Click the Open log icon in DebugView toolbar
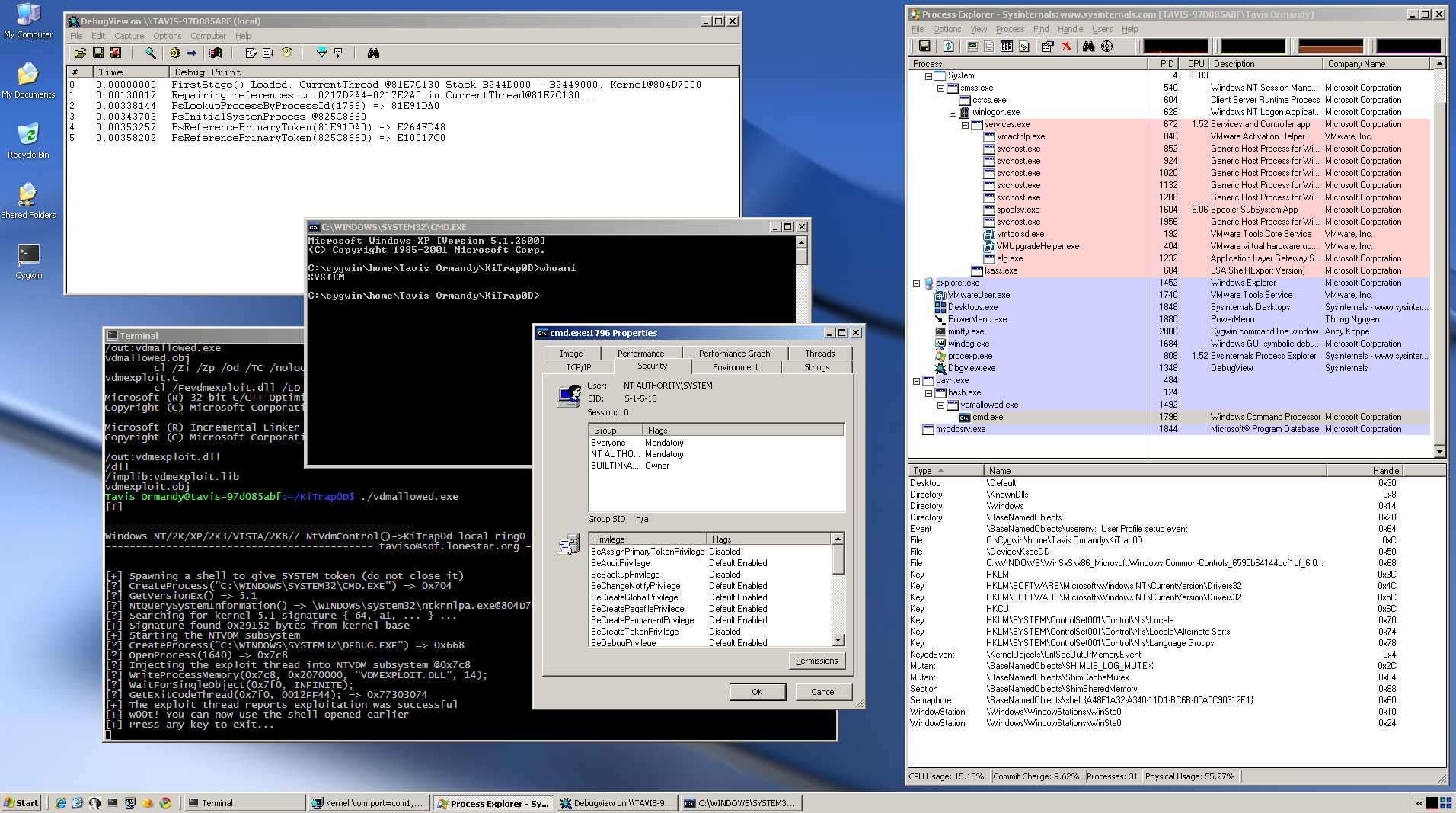This screenshot has width=1456, height=813. [80, 53]
